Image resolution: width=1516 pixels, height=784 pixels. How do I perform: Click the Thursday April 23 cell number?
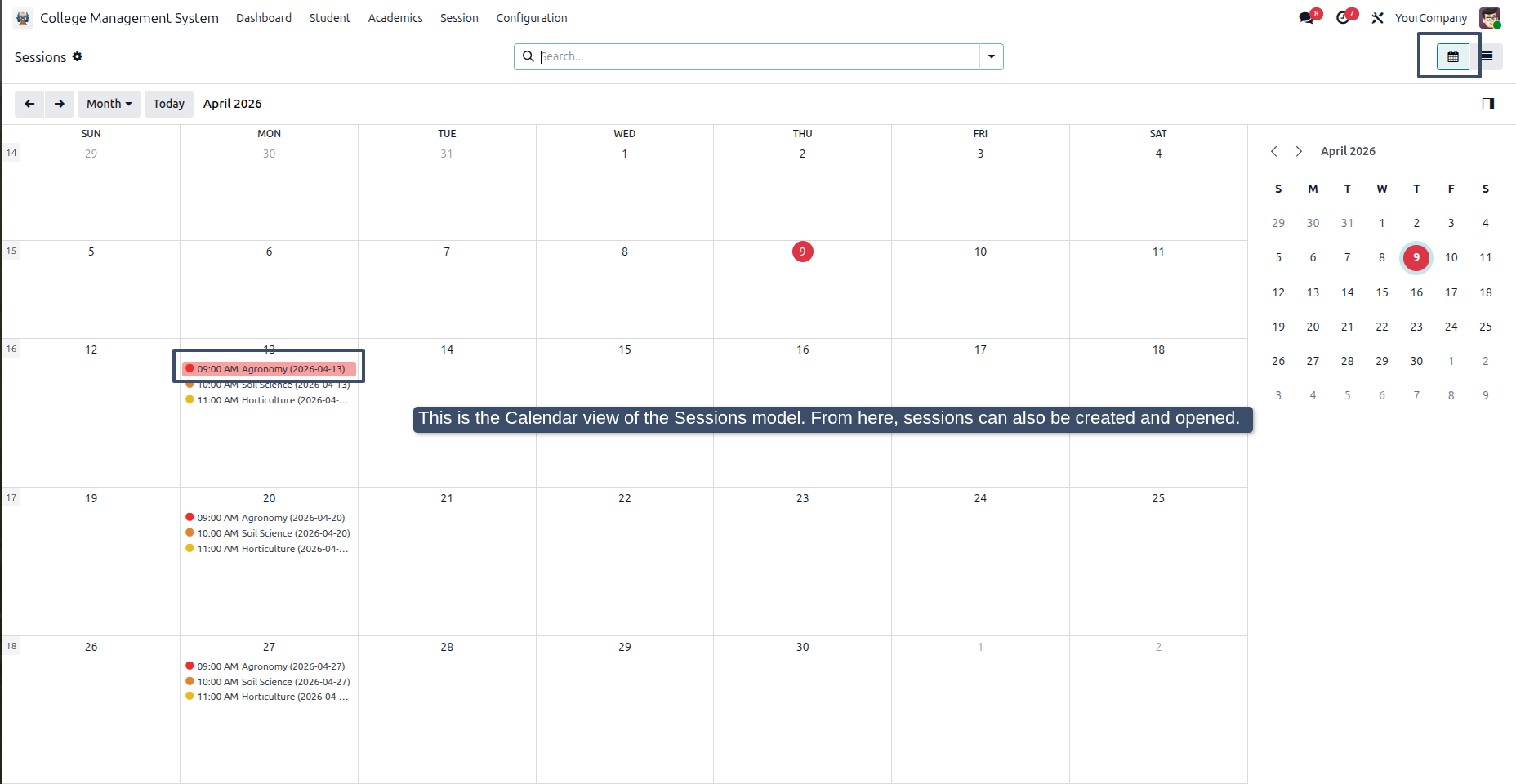tap(803, 498)
